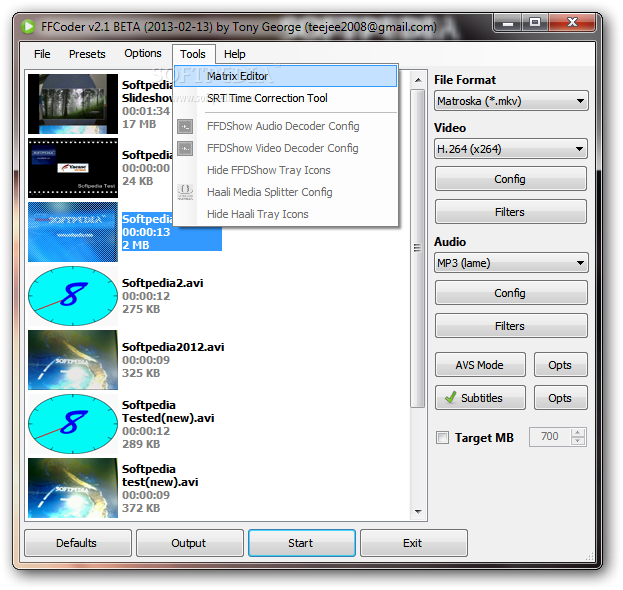Select the Softpedia2.avi clock thumbnail

[x=73, y=296]
